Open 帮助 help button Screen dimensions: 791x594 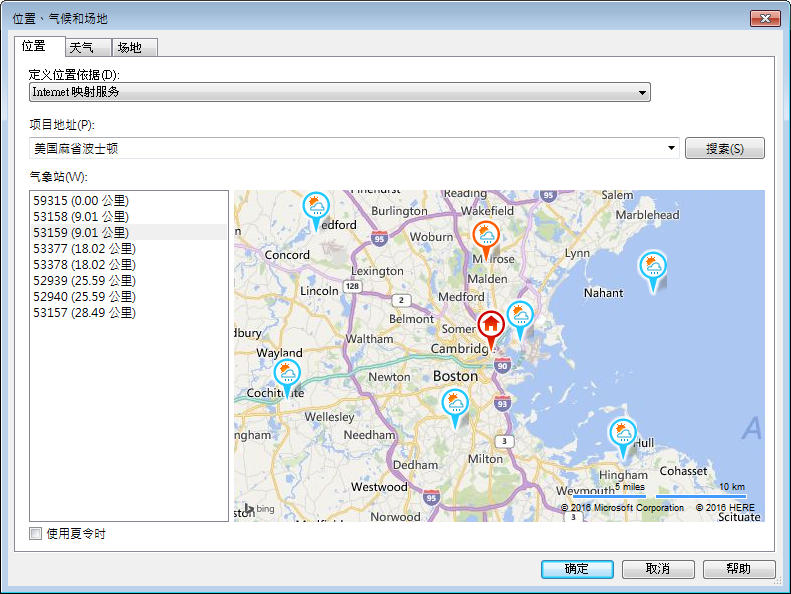pyautogui.click(x=739, y=569)
